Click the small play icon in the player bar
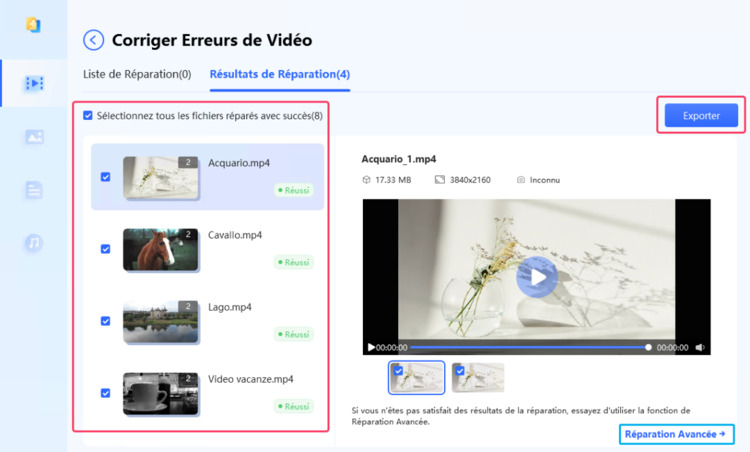 point(371,347)
